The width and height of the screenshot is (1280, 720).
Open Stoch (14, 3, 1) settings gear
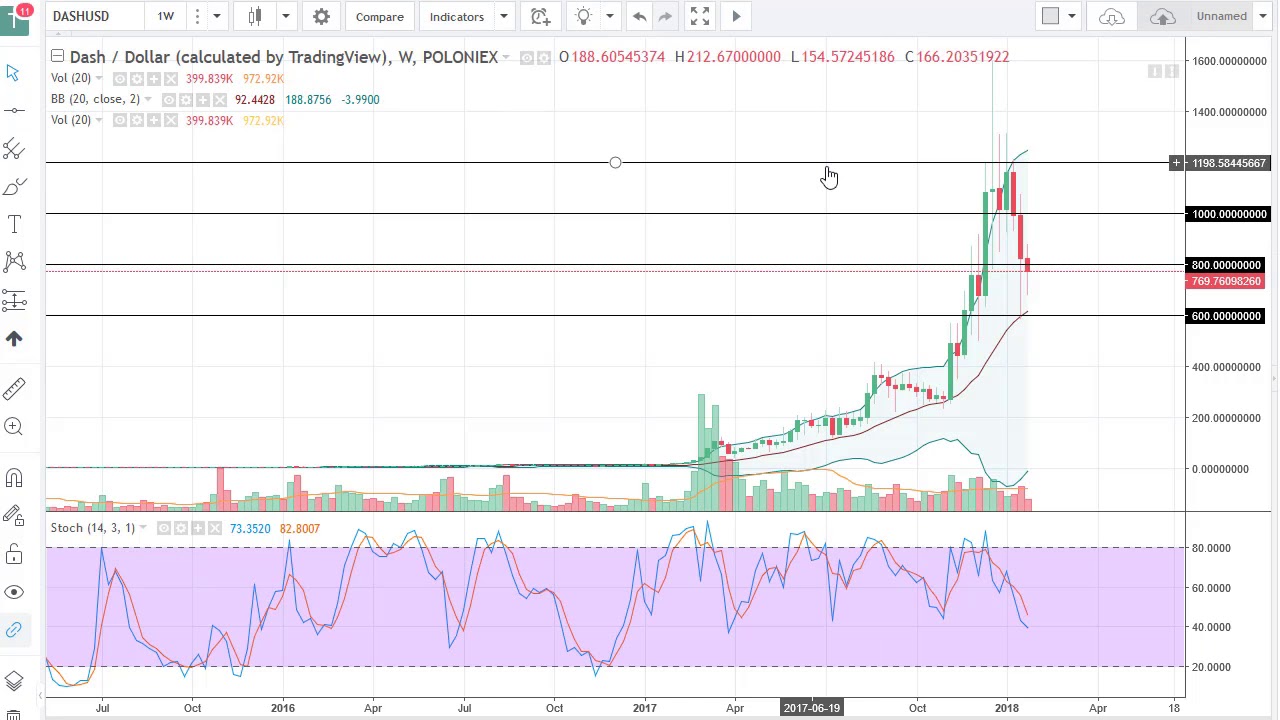coord(181,528)
